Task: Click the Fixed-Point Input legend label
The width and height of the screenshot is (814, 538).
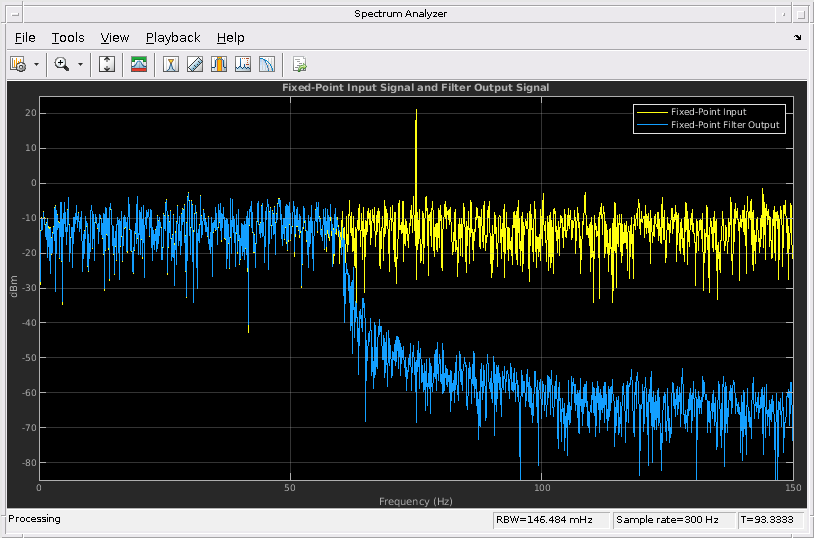Action: [708, 112]
